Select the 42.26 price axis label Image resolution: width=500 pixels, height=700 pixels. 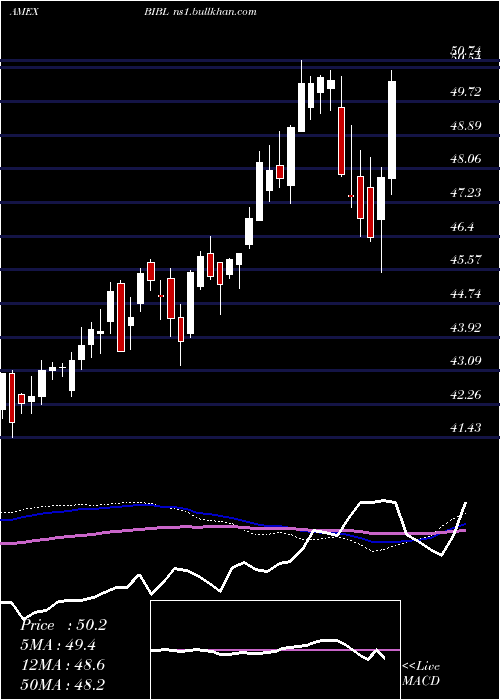pyautogui.click(x=466, y=395)
